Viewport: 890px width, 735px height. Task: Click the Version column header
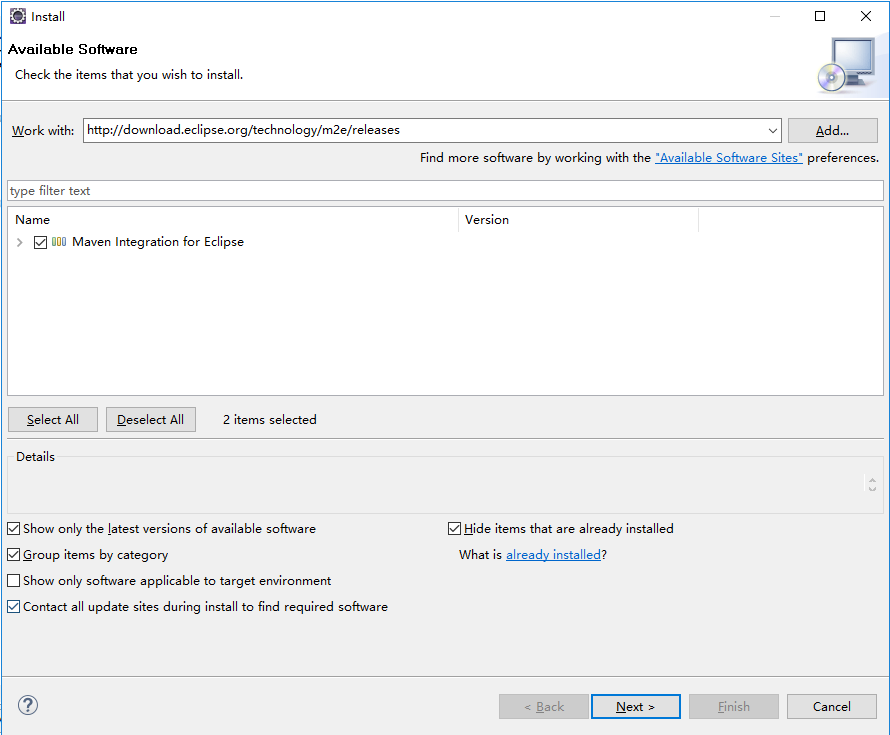tap(578, 220)
